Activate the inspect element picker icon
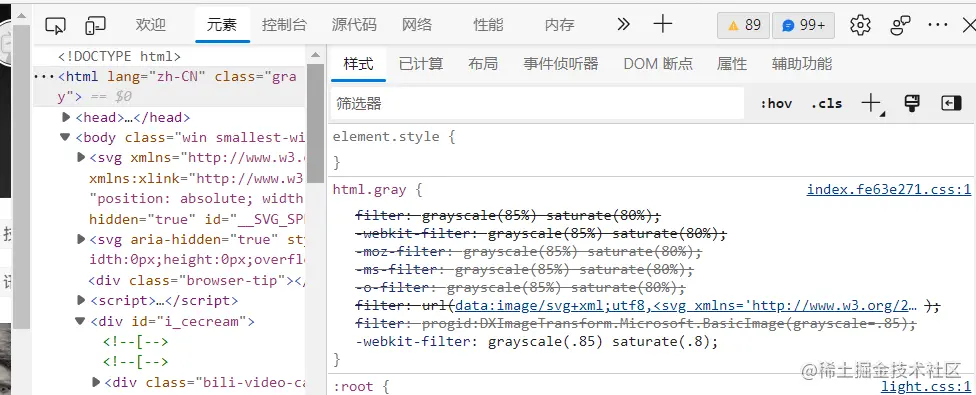This screenshot has width=976, height=395. click(55, 25)
